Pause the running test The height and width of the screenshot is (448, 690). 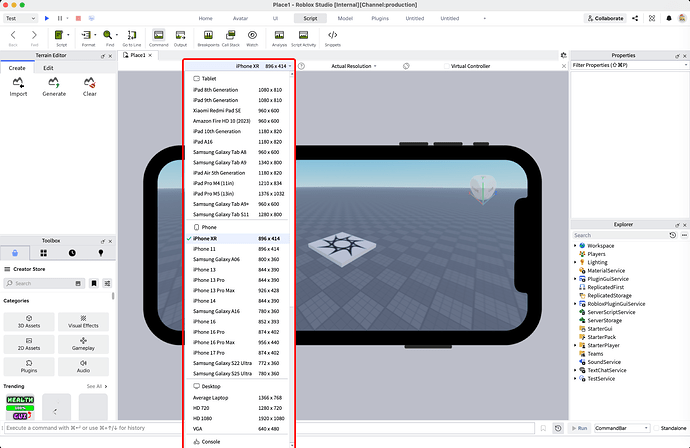59,18
